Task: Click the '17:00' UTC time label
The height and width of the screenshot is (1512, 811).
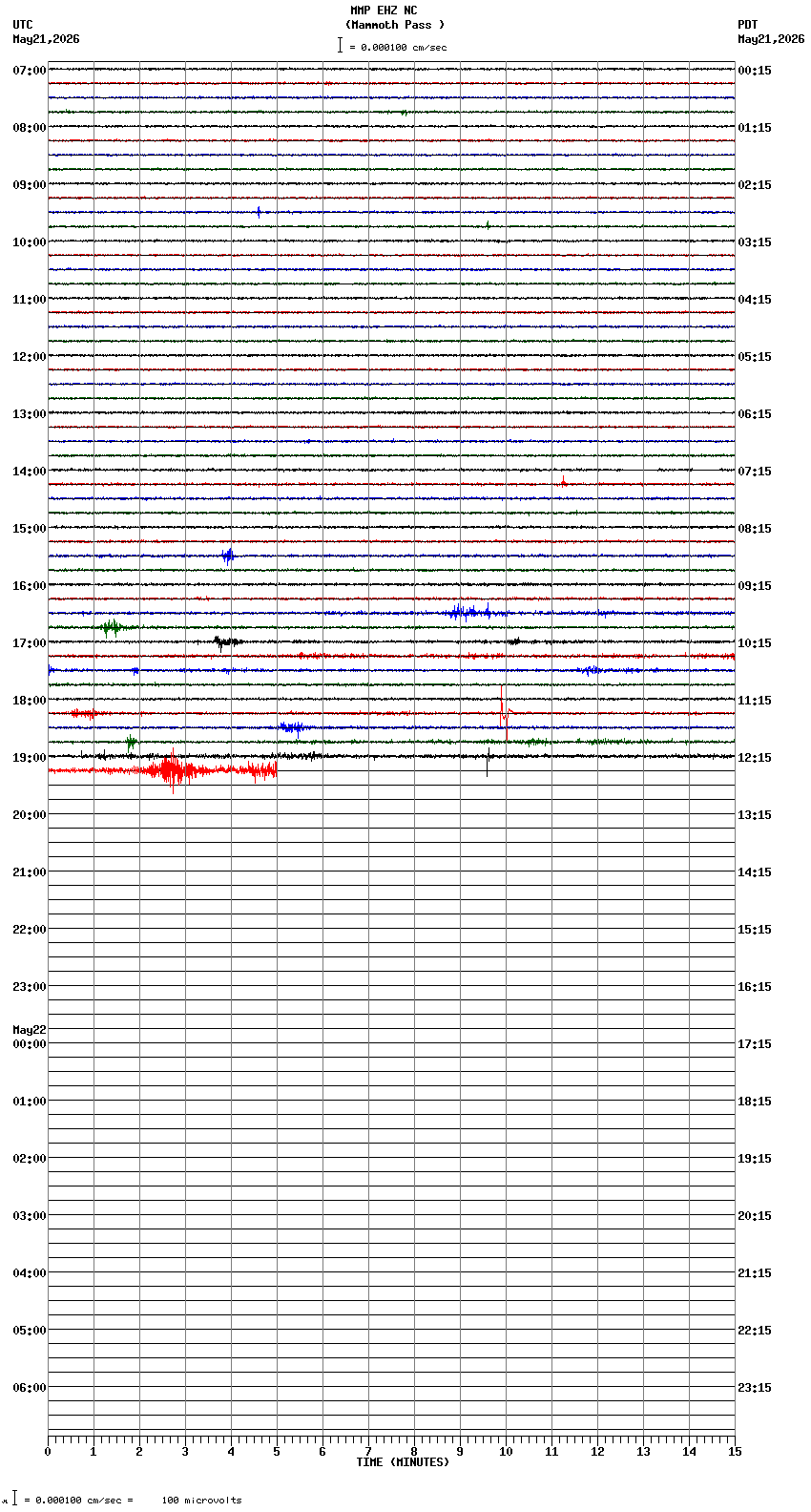Action: [x=30, y=643]
